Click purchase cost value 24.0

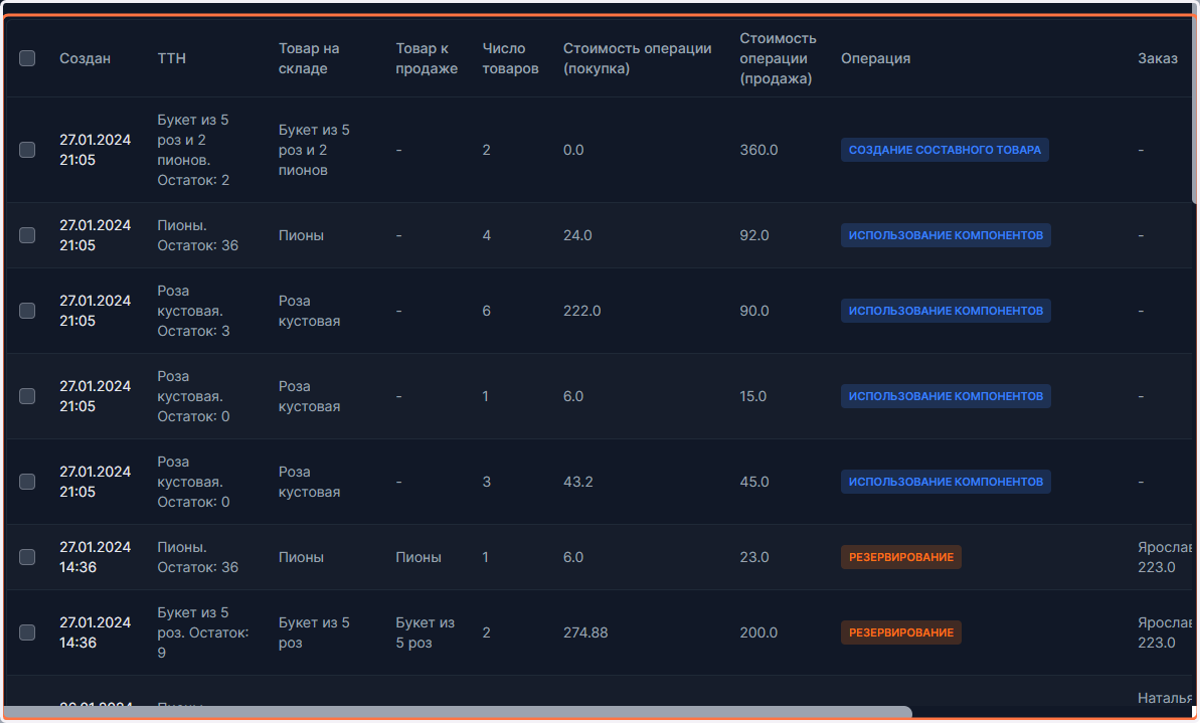[x=577, y=236]
